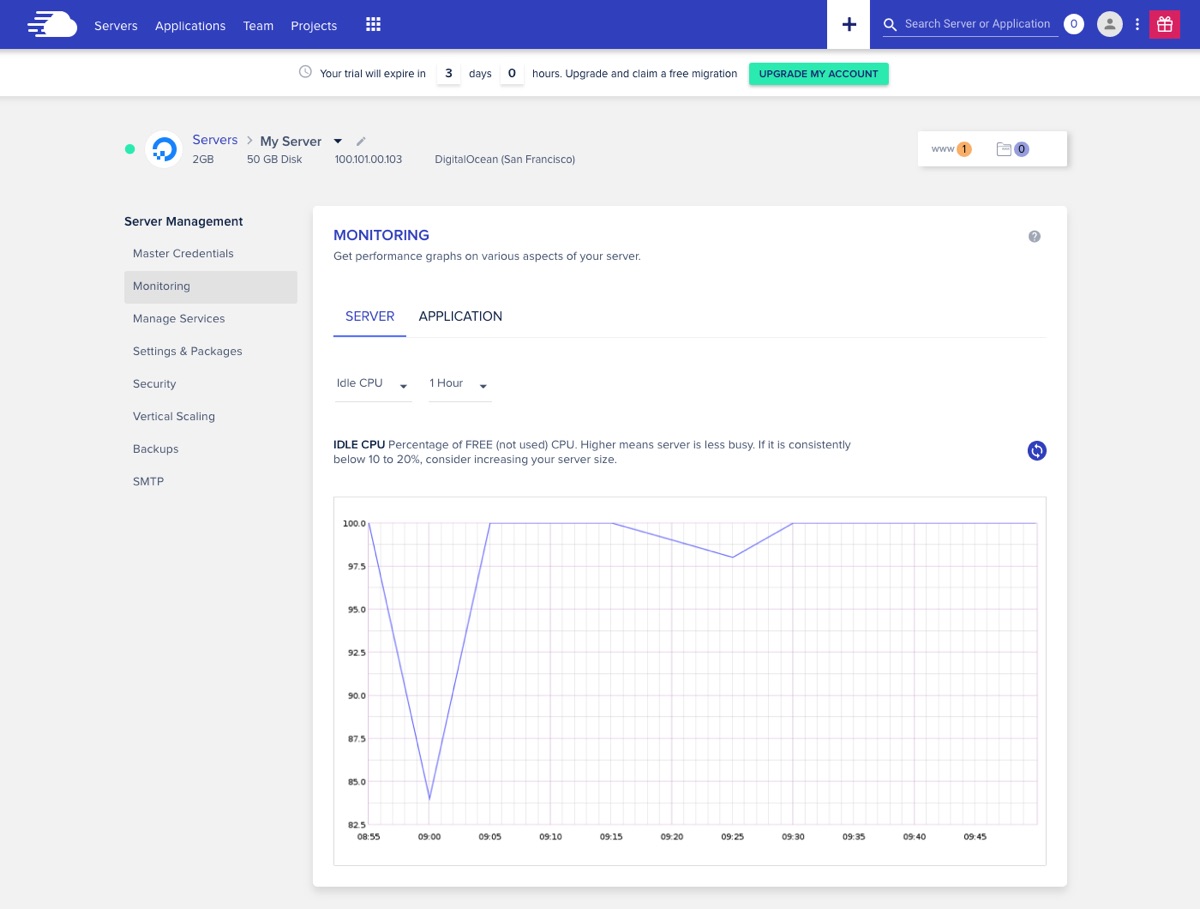Click the 08:55 x-axis label
Image resolution: width=1200 pixels, height=909 pixels.
click(369, 837)
